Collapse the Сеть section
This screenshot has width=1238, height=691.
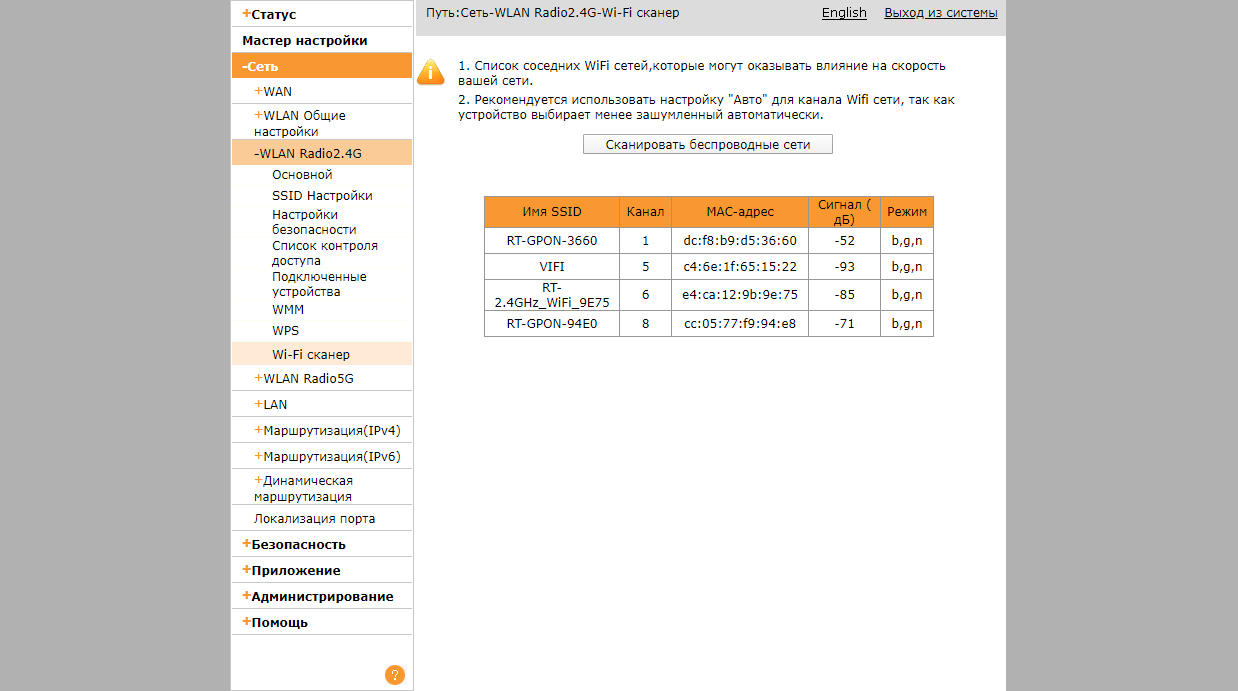coord(260,66)
